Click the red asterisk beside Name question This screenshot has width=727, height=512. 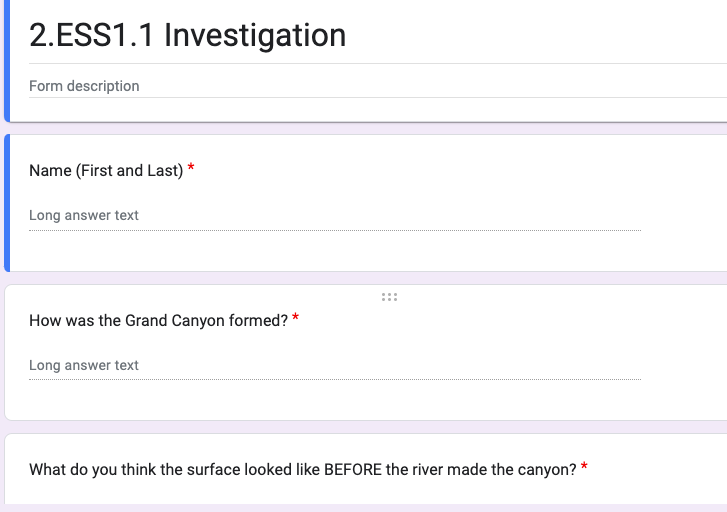pyautogui.click(x=191, y=169)
